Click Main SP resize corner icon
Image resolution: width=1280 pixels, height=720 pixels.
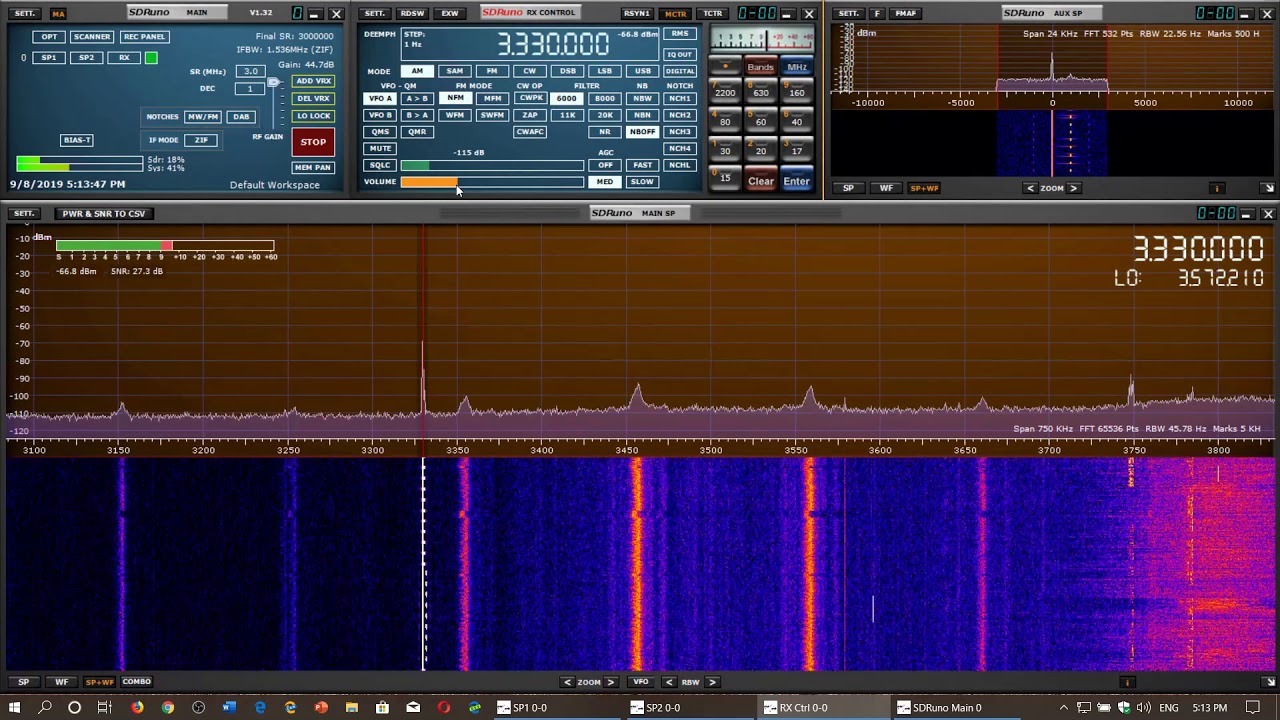click(1269, 682)
